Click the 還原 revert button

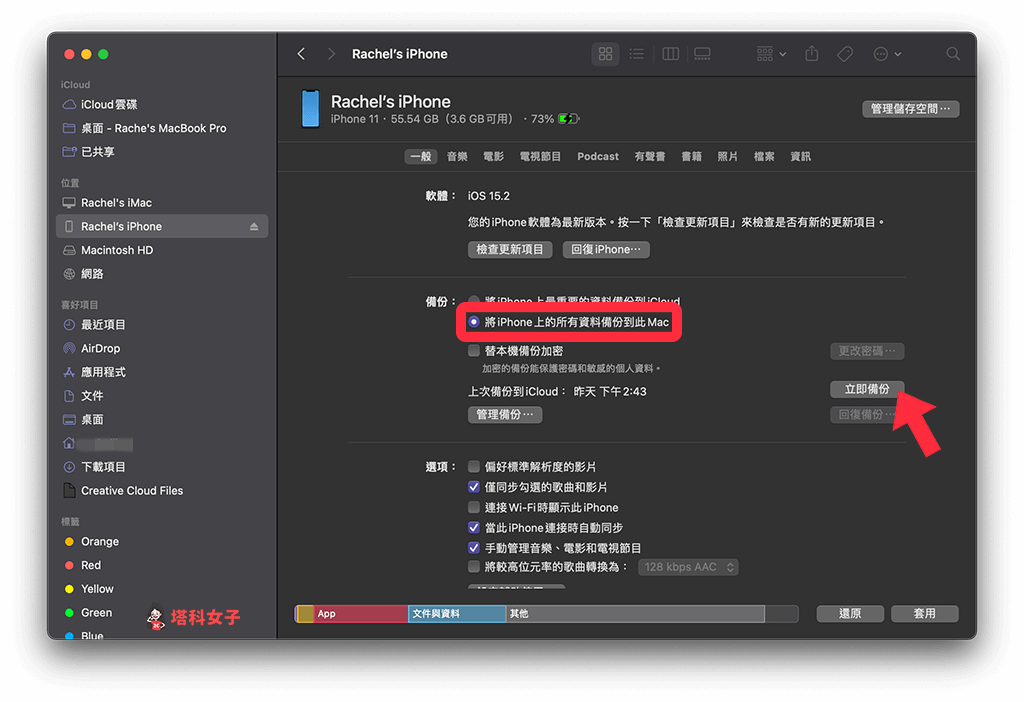coord(850,613)
